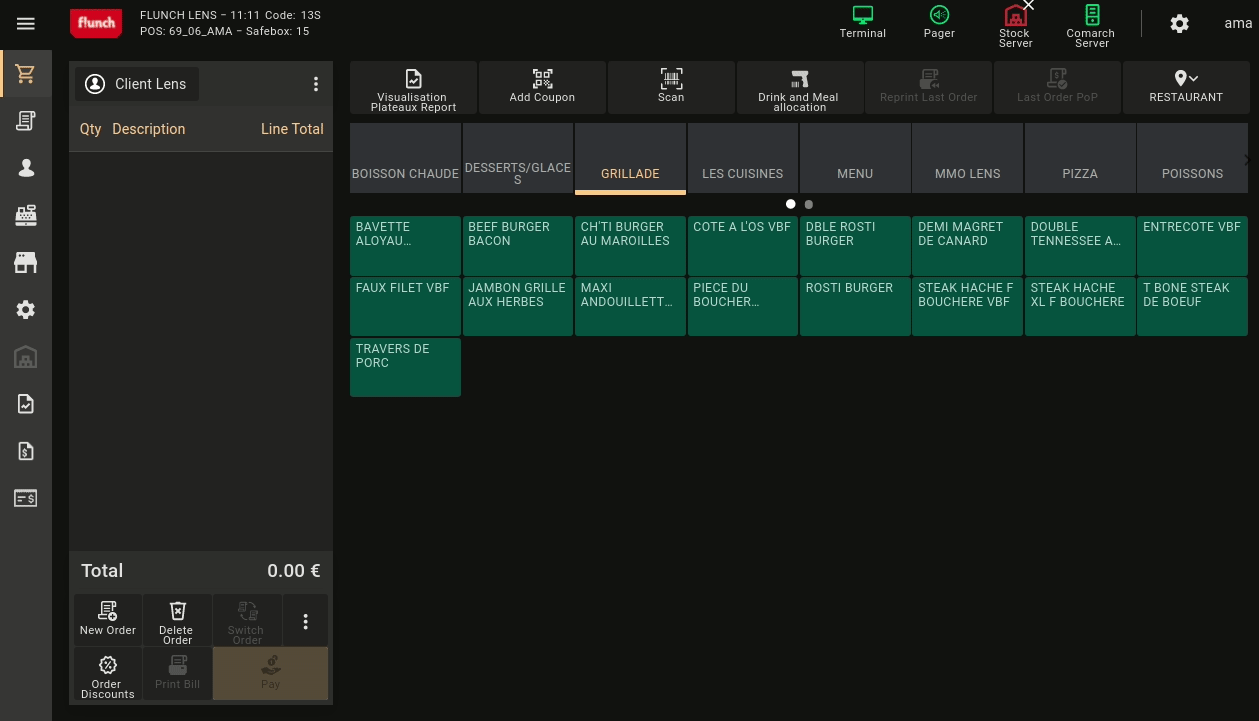
Task: Open the hamburger main menu
Action: pos(26,24)
